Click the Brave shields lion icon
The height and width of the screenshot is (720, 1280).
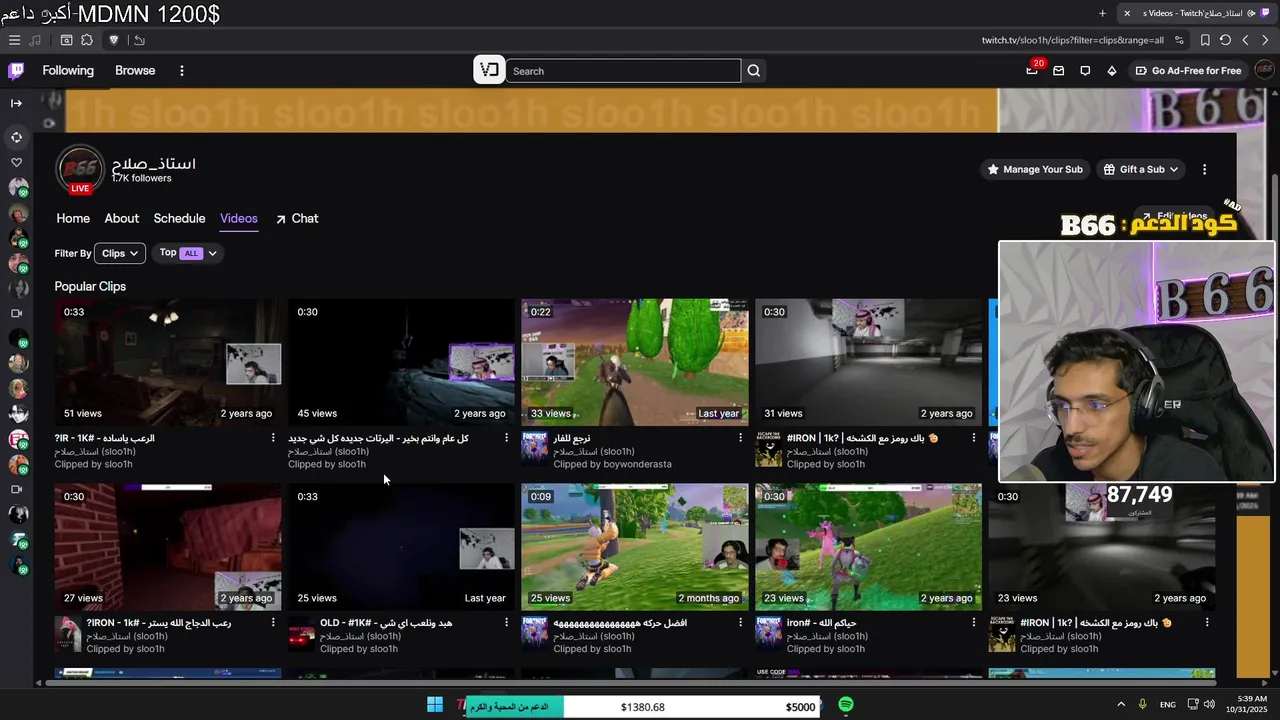[x=113, y=40]
